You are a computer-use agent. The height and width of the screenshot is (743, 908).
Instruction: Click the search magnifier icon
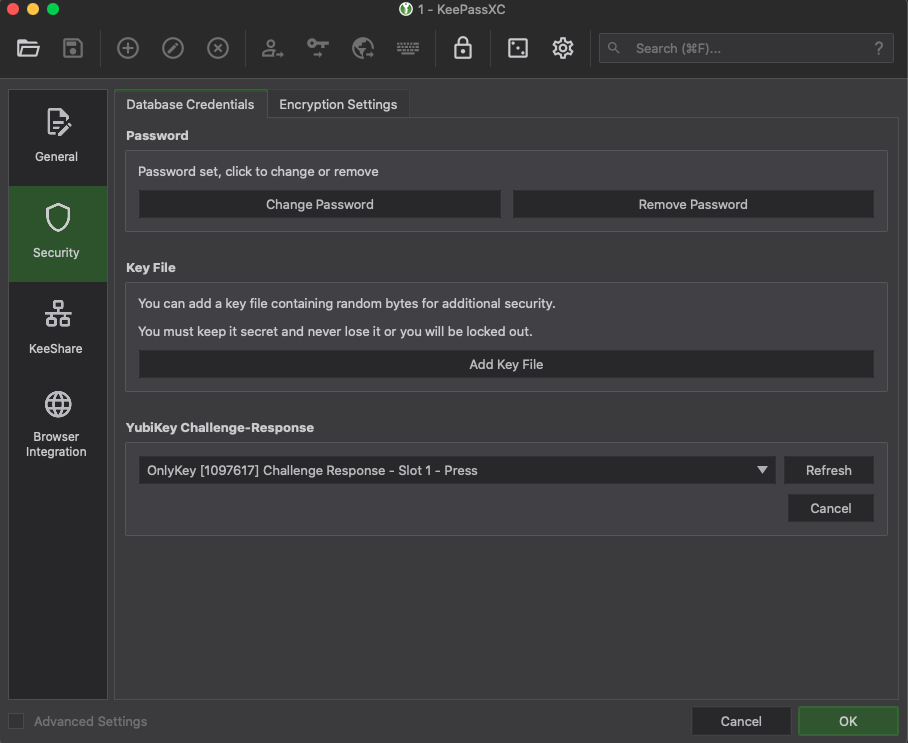(x=614, y=48)
